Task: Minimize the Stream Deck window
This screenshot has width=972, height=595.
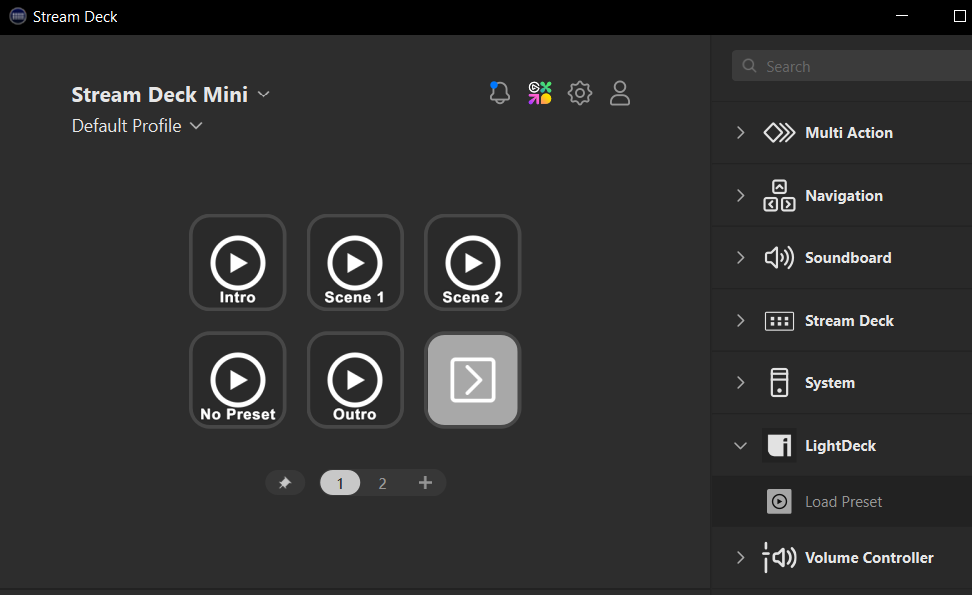Action: pos(902,16)
